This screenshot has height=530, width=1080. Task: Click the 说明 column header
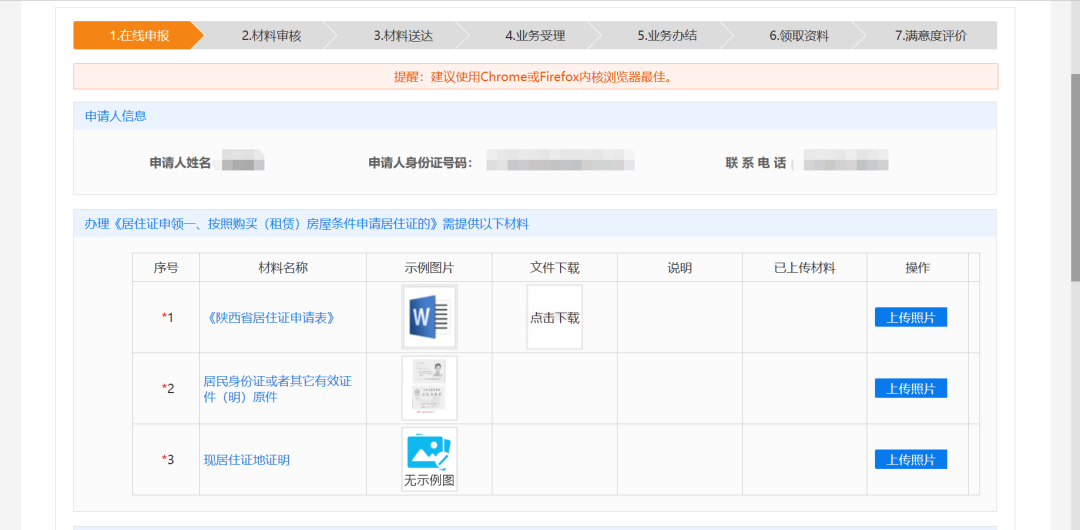pyautogui.click(x=680, y=267)
